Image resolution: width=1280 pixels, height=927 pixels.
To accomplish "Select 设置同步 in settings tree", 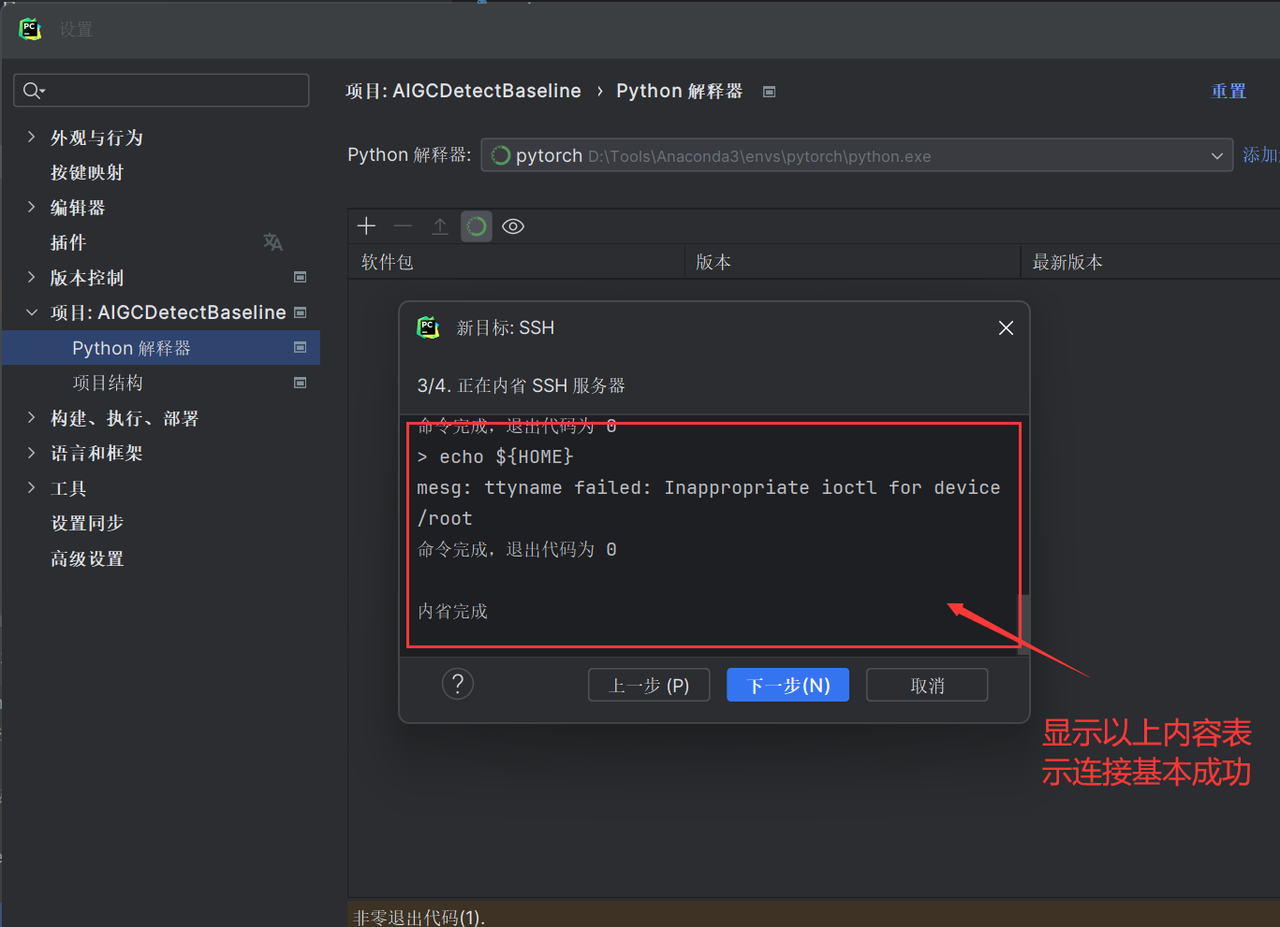I will pyautogui.click(x=87, y=523).
